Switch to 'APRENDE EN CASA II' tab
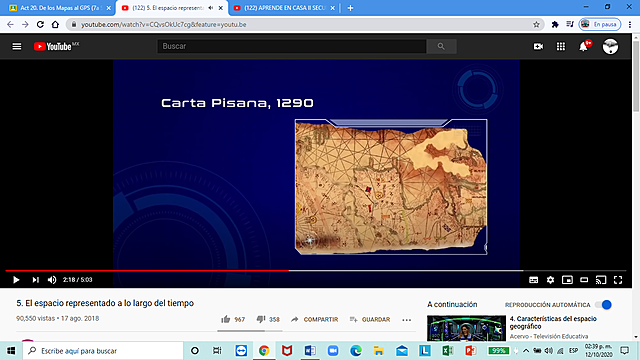640x360 pixels. pos(284,8)
